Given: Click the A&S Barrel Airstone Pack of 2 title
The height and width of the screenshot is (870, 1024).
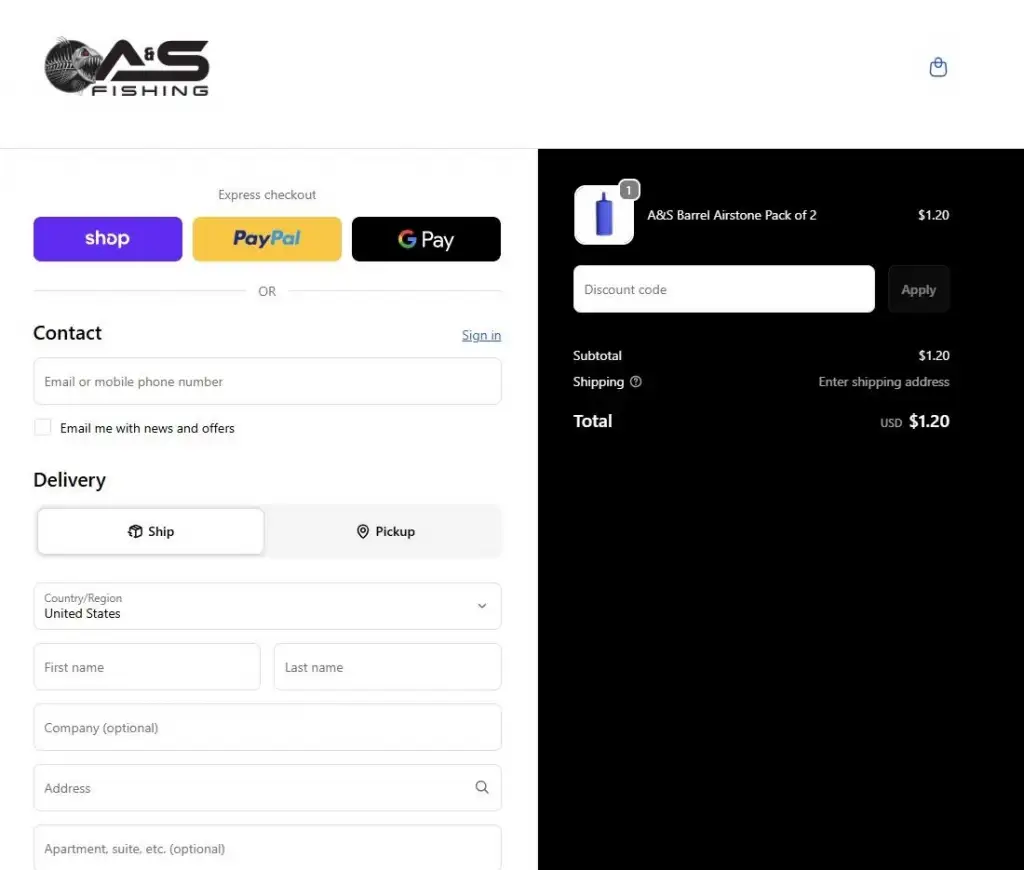Looking at the screenshot, I should [731, 216].
